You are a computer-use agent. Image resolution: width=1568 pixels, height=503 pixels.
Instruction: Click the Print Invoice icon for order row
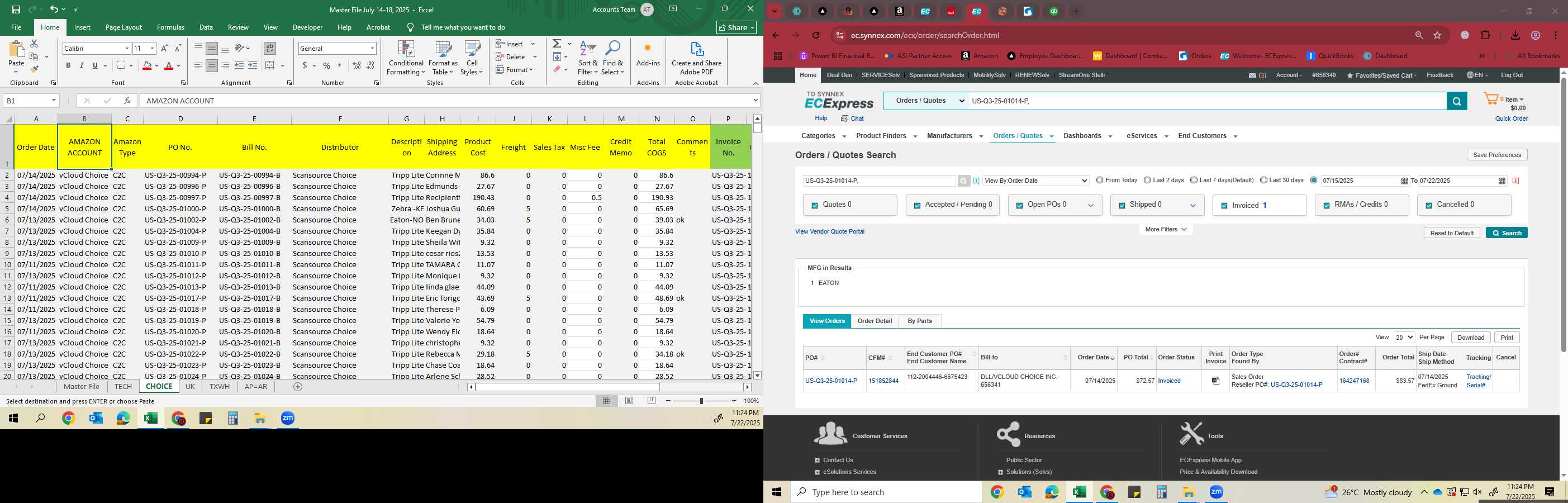tap(1215, 381)
